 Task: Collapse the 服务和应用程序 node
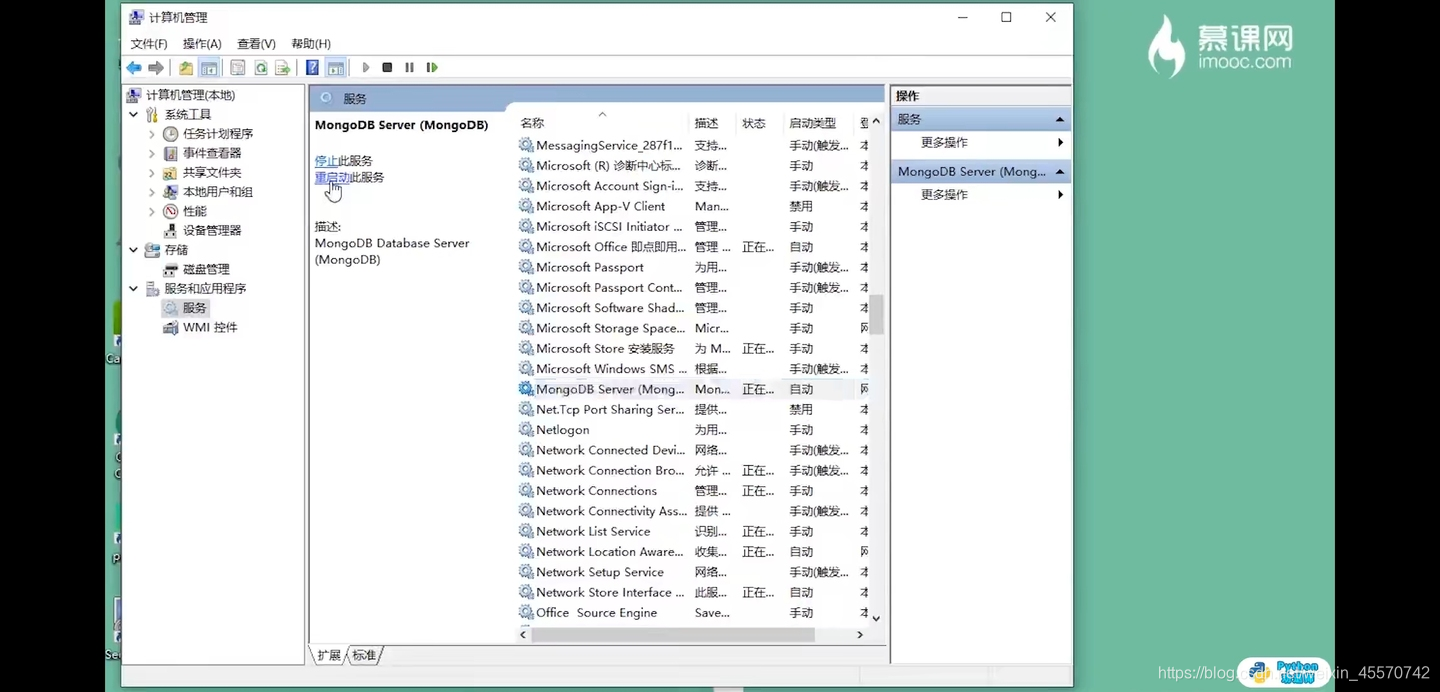click(134, 289)
